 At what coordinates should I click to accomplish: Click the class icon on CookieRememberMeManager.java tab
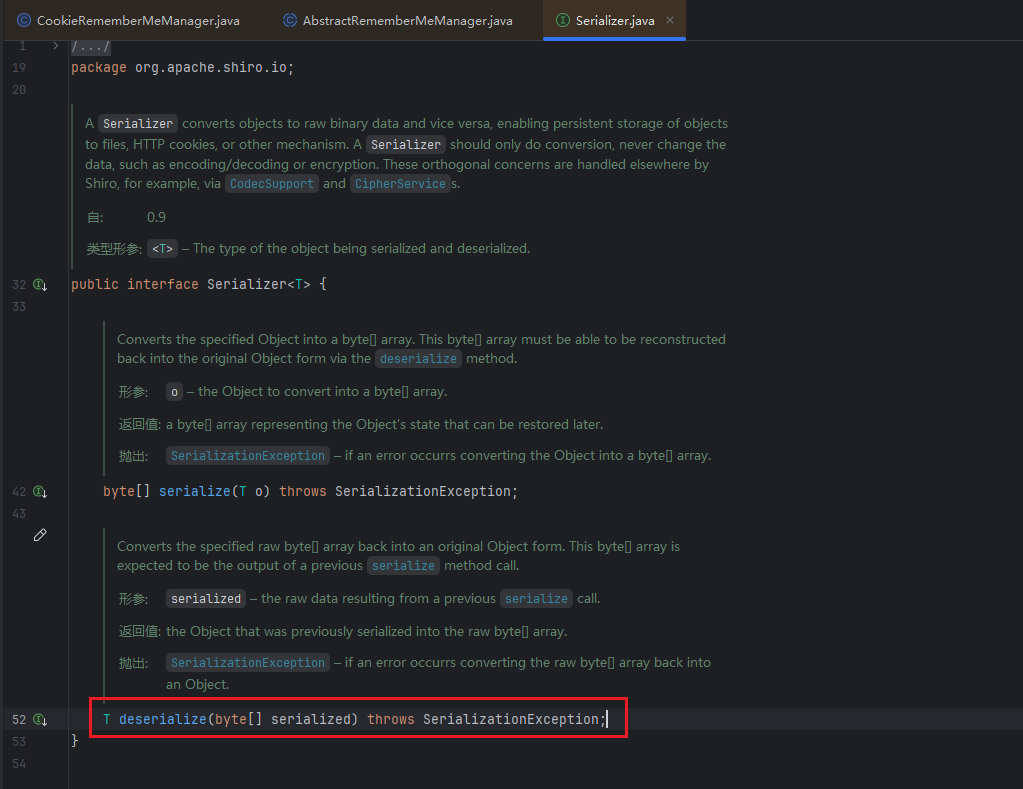click(23, 20)
